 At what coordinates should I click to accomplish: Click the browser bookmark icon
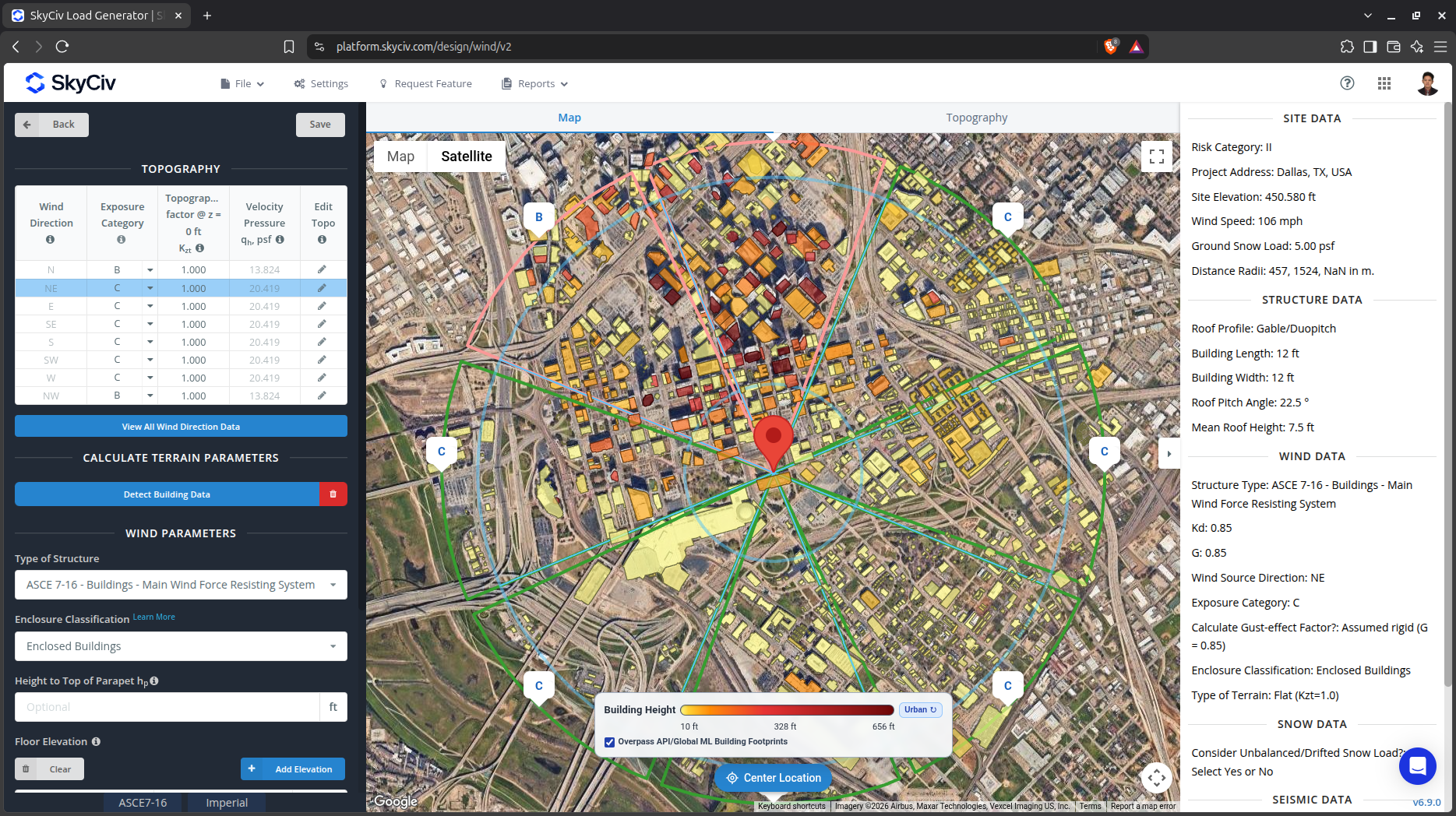[289, 47]
